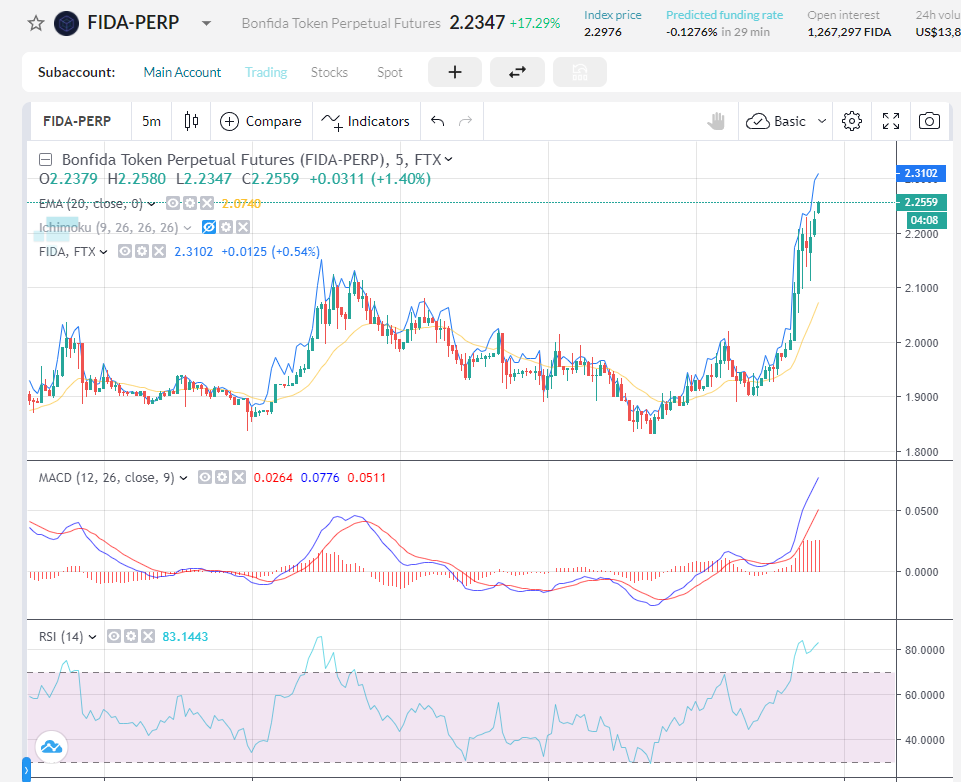This screenshot has width=961, height=782.
Task: Open FIDA, FTX series settings
Action: click(x=142, y=251)
